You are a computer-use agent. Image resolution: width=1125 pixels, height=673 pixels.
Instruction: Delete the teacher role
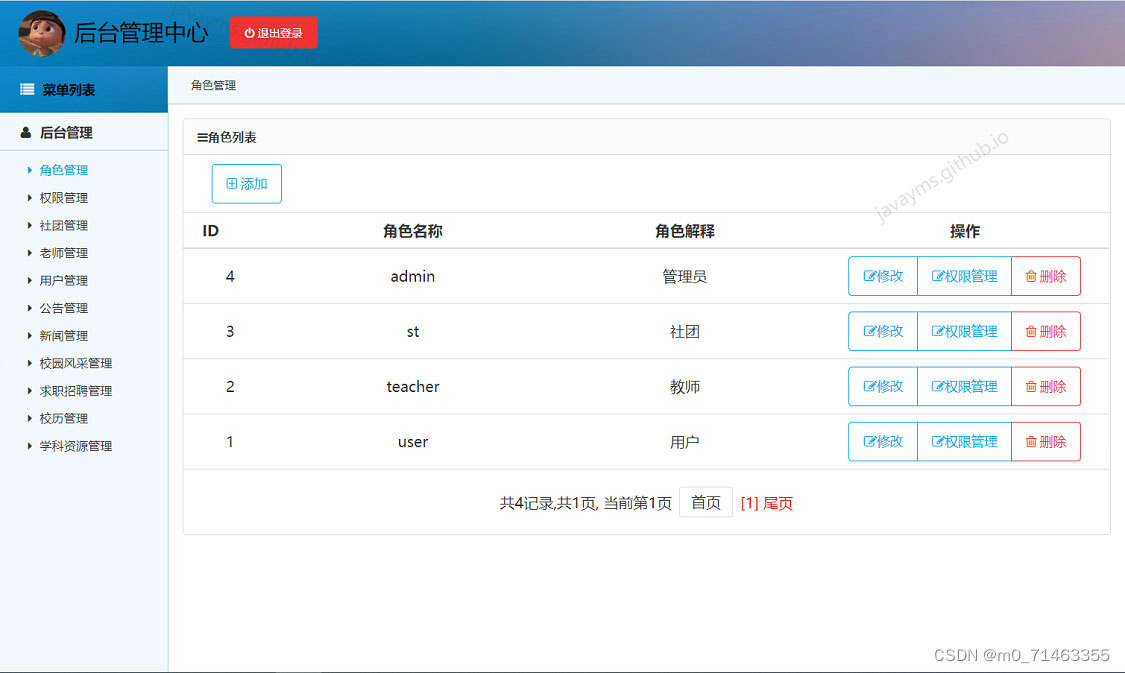[x=1046, y=387]
